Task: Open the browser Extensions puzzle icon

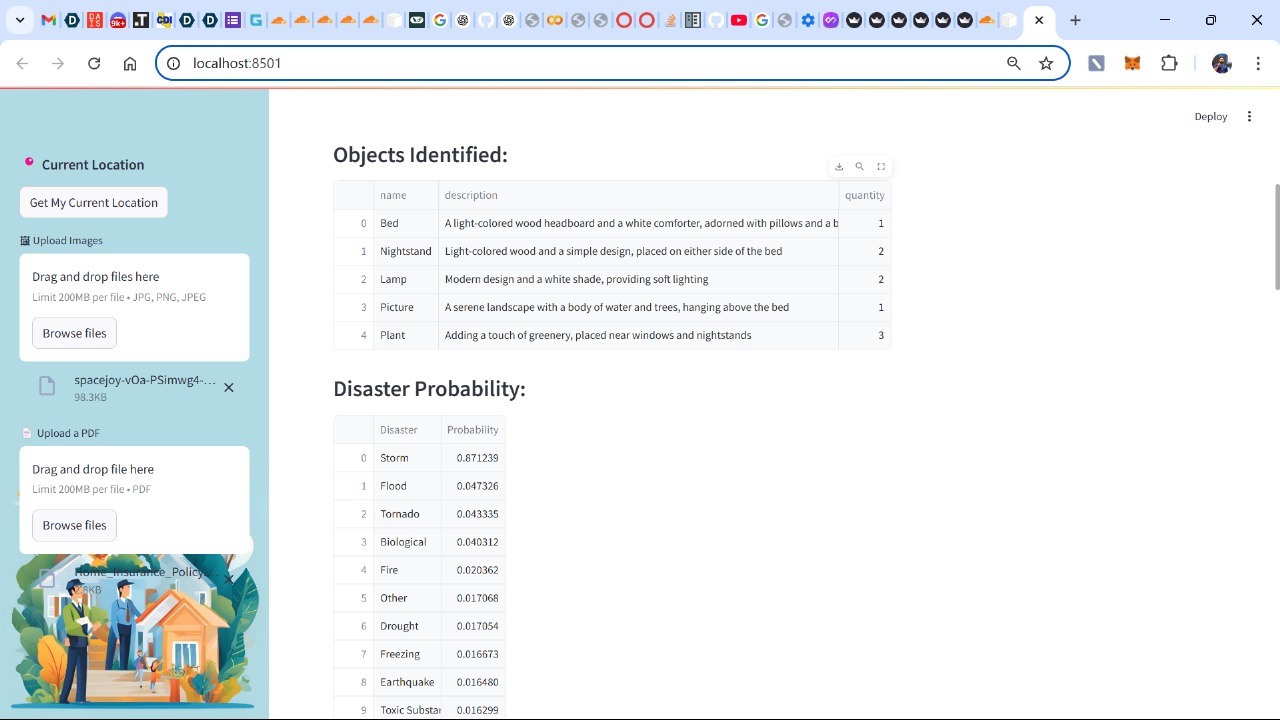Action: (x=1169, y=63)
